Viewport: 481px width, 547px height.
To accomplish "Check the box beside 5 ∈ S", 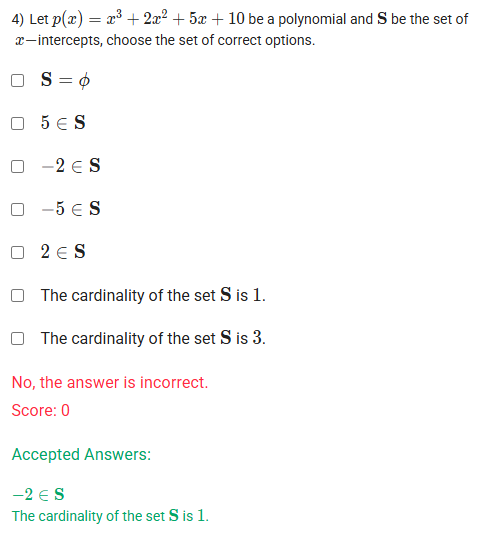I will 17,123.
